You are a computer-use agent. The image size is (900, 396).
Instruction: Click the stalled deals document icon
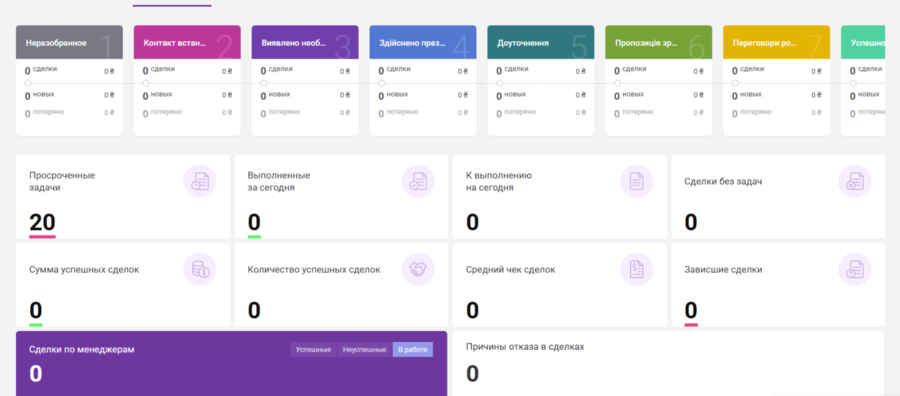(855, 269)
